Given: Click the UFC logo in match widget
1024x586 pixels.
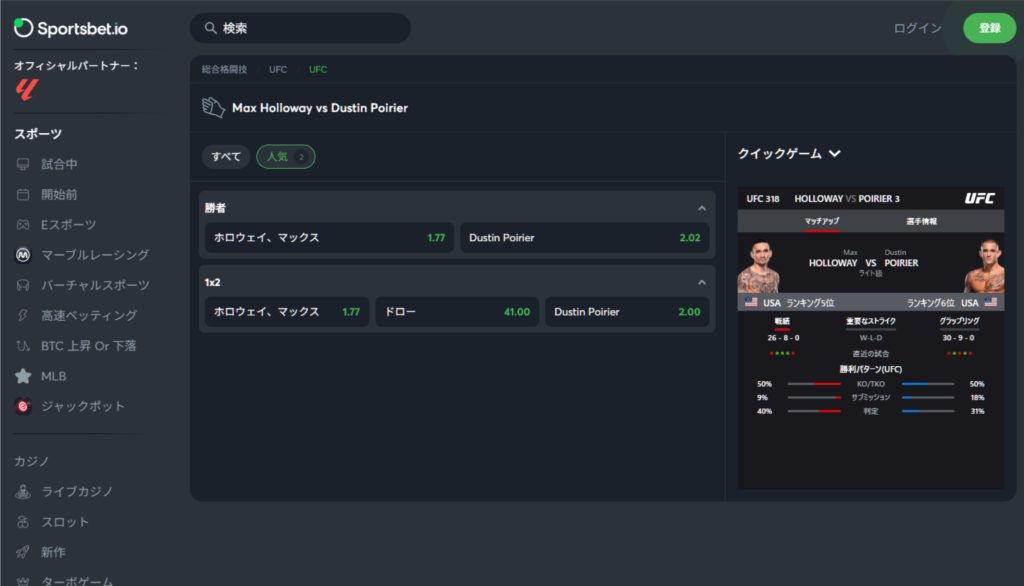Looking at the screenshot, I should click(x=980, y=199).
